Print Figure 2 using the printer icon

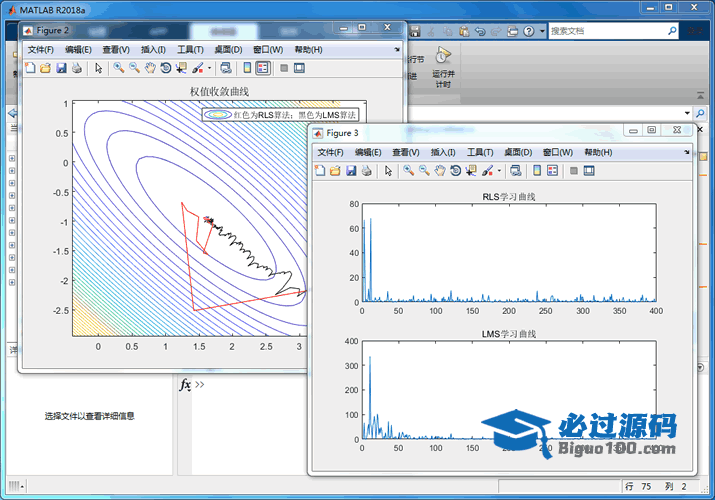coord(77,68)
